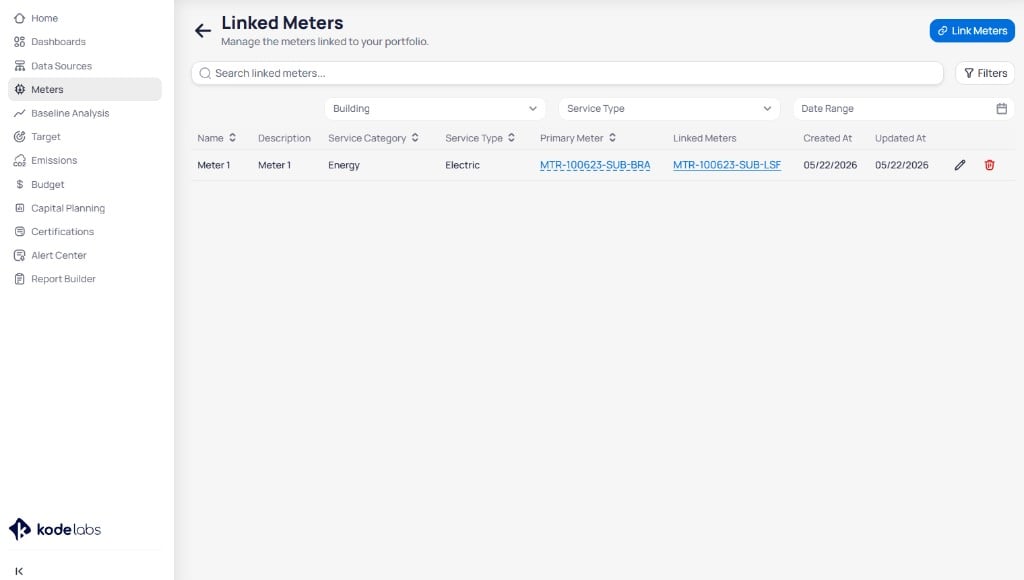Click the Home icon in sidebar
Viewport: 1024px width, 580px height.
click(20, 18)
